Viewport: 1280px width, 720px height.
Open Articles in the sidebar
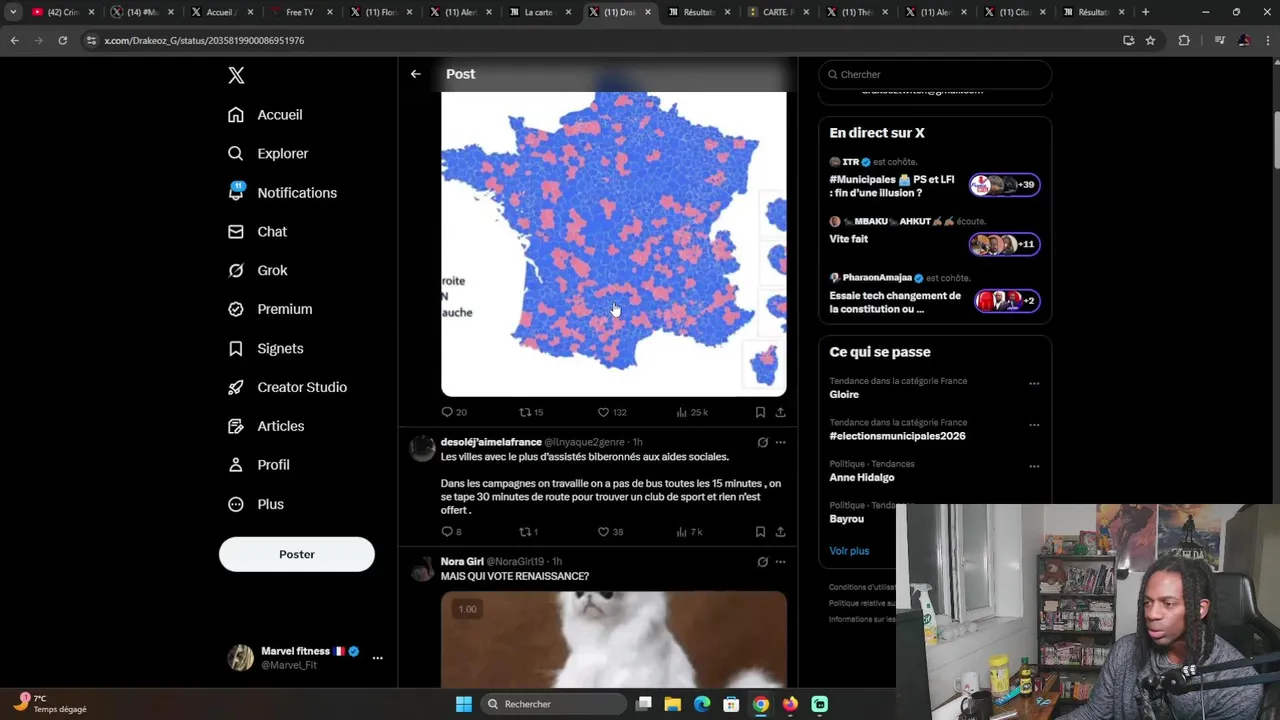[266, 427]
